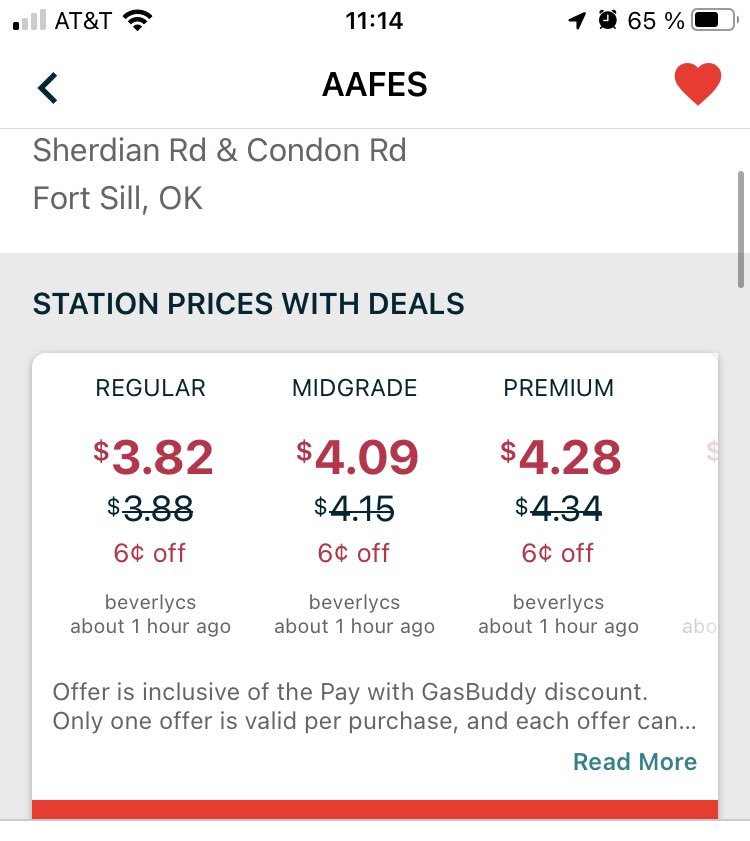Tap the partially hidden fourth price
Viewport: 750px width, 841px height.
click(712, 451)
